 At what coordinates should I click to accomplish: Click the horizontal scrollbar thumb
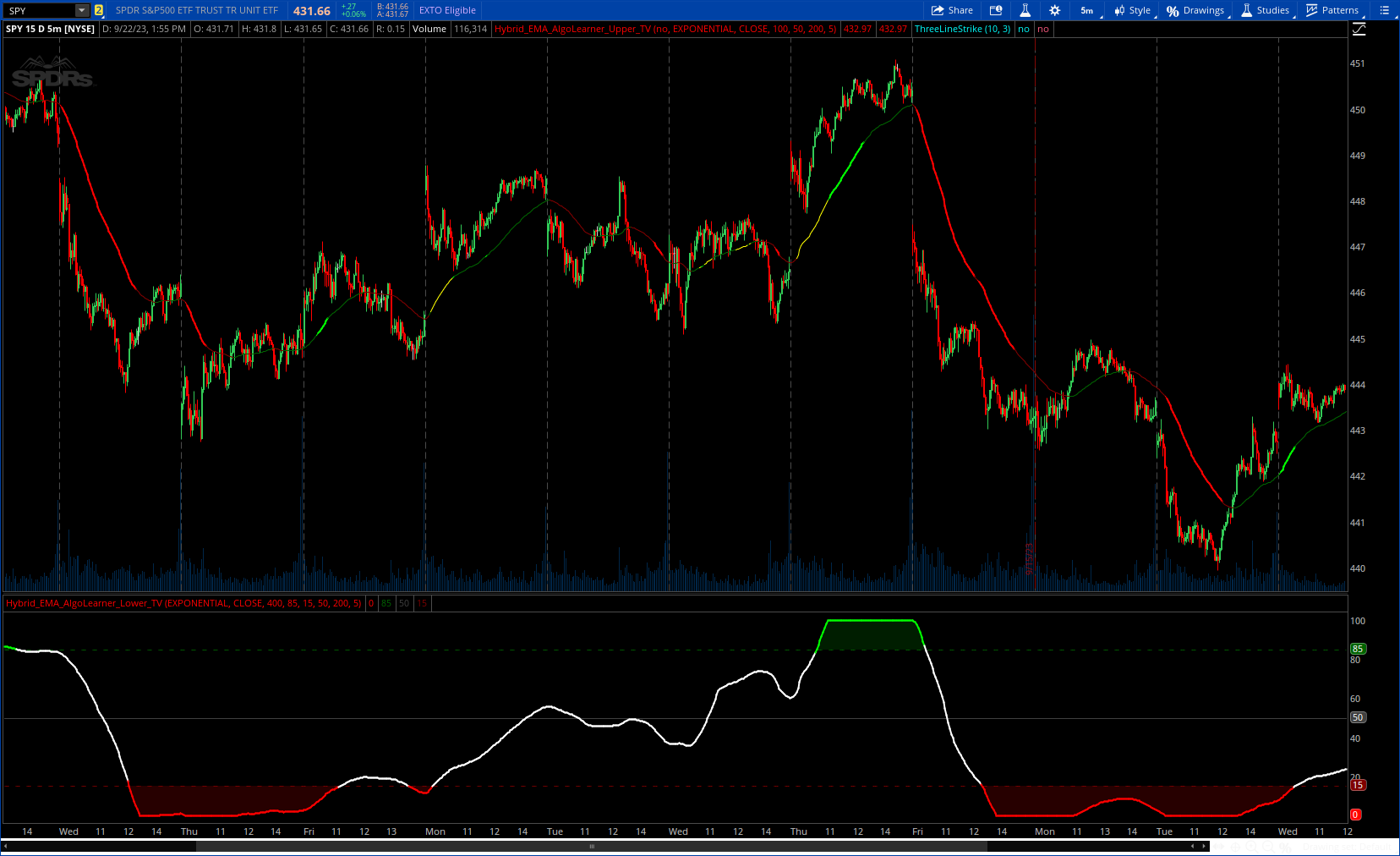(592, 846)
